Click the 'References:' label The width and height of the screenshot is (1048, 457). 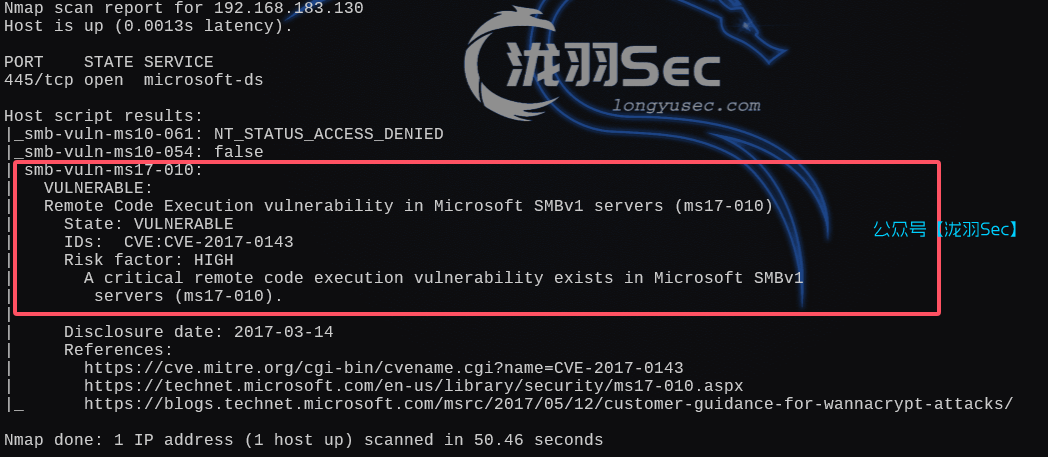(x=118, y=350)
